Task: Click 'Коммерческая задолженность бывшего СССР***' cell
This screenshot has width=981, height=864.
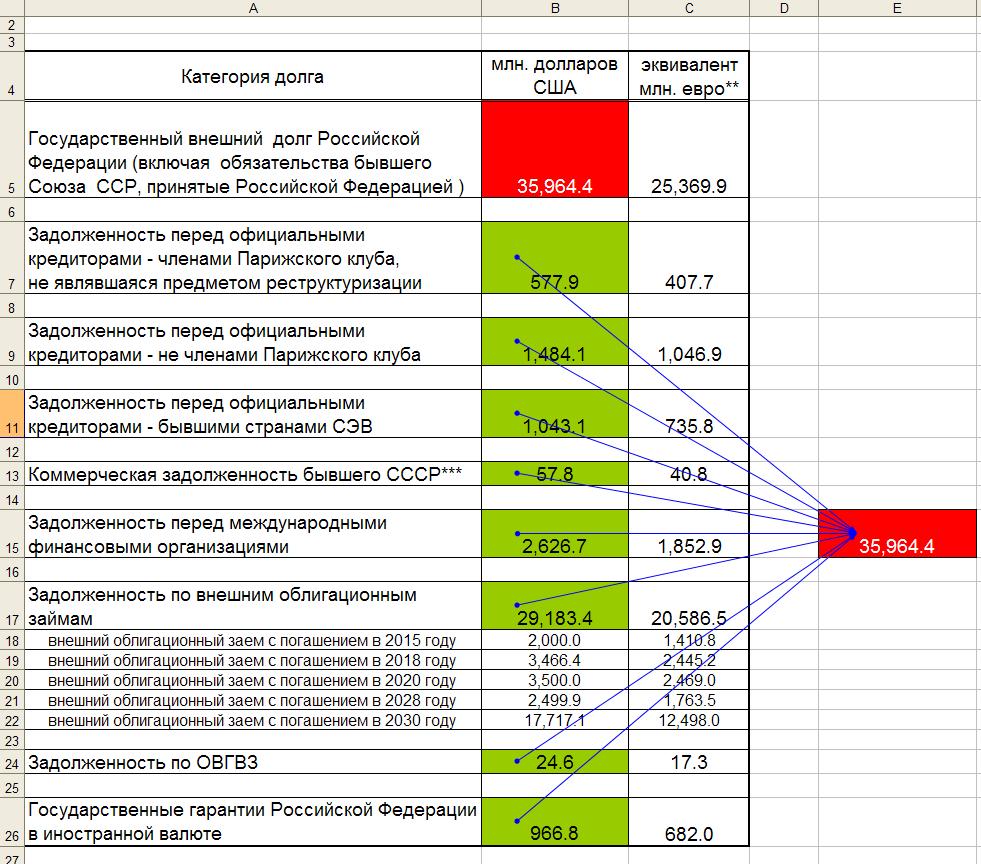Action: pyautogui.click(x=253, y=474)
